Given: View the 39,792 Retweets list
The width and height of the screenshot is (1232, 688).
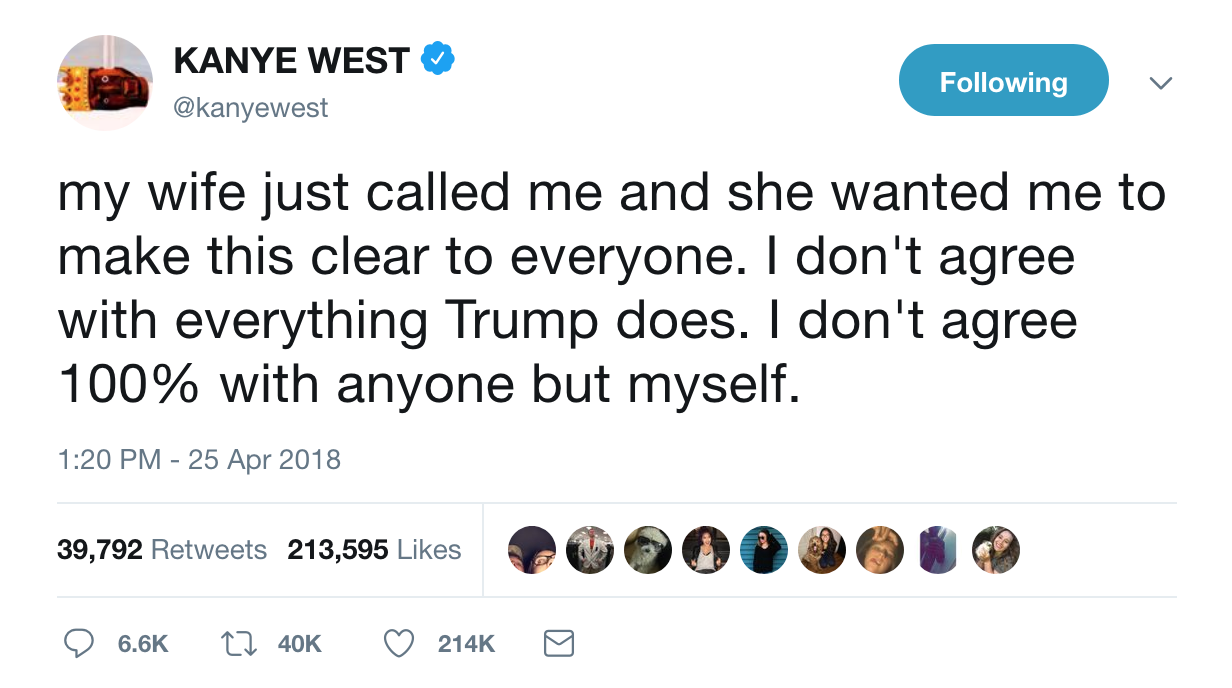Looking at the screenshot, I should [x=162, y=550].
